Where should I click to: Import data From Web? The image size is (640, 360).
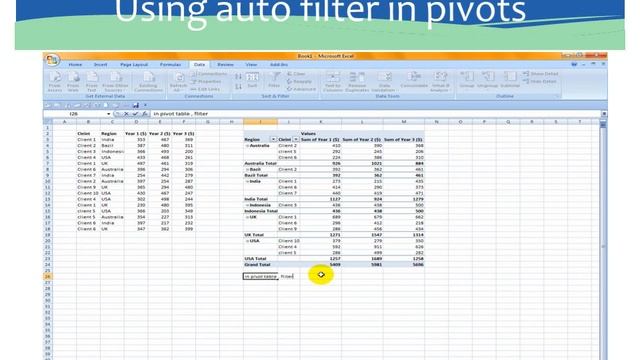point(73,82)
